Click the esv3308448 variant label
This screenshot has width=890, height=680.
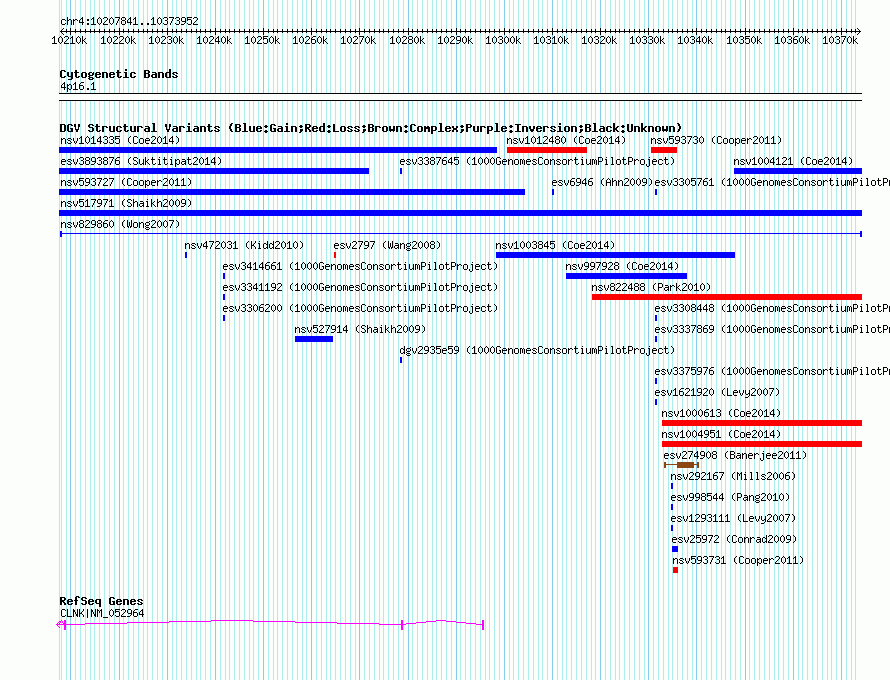pyautogui.click(x=772, y=308)
